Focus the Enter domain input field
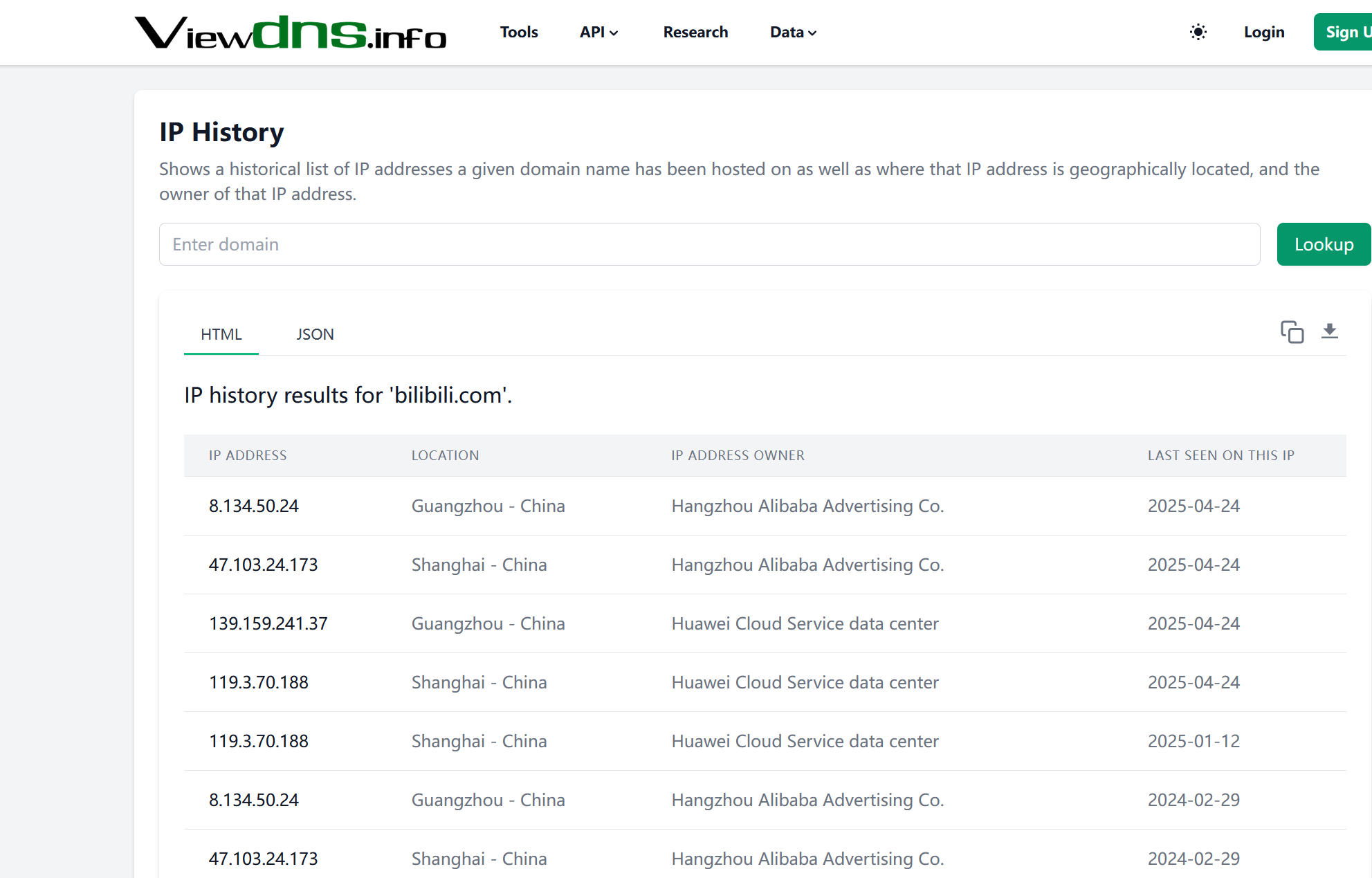 coord(709,244)
